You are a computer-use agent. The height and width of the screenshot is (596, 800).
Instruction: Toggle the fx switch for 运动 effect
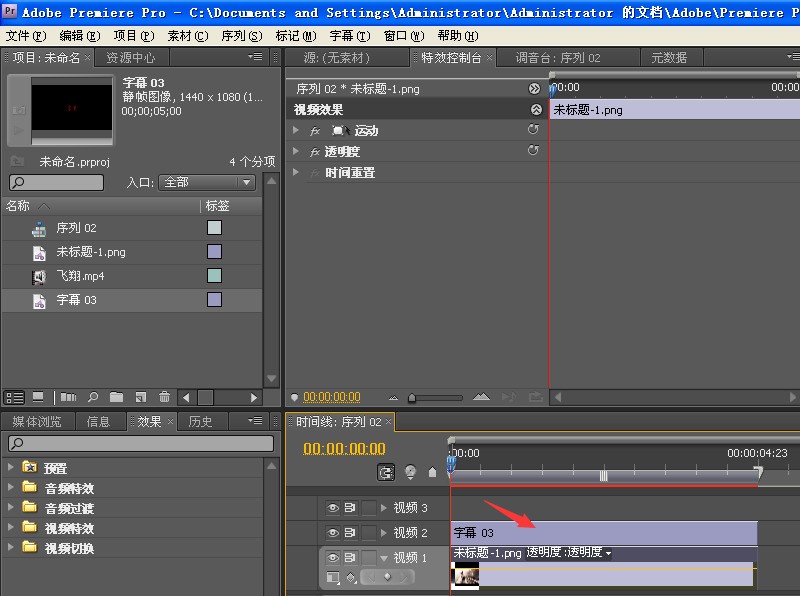coord(315,131)
